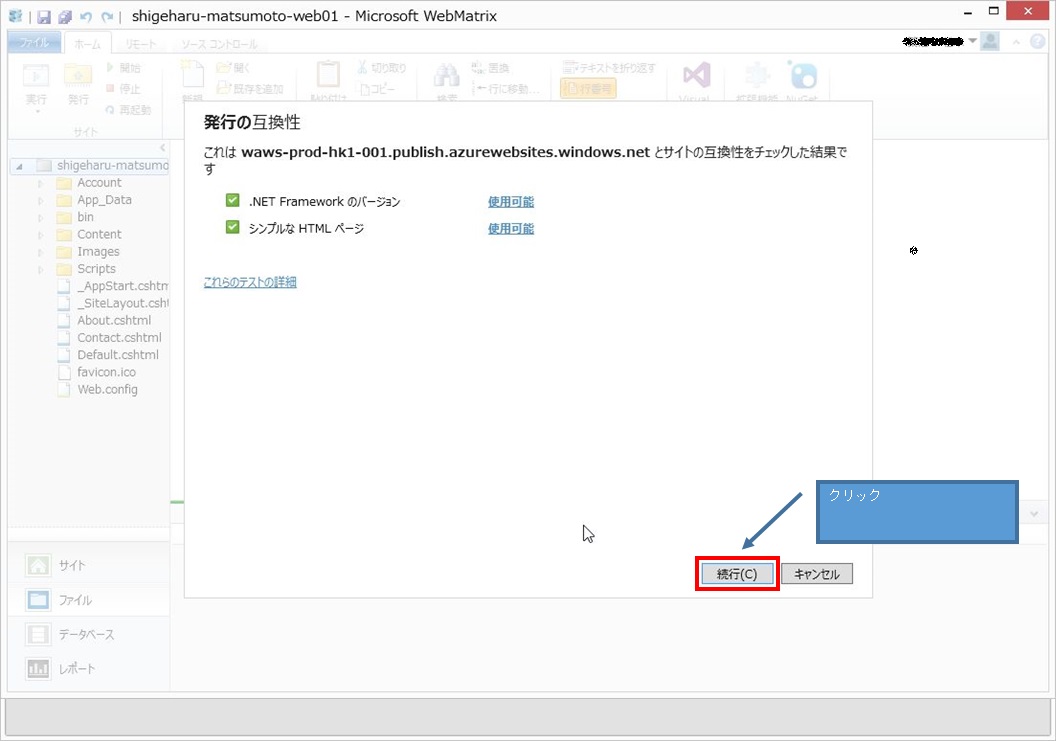Viewport: 1056px width, 741px height.
Task: Select Default.cshtml in file tree
Action: click(108, 354)
